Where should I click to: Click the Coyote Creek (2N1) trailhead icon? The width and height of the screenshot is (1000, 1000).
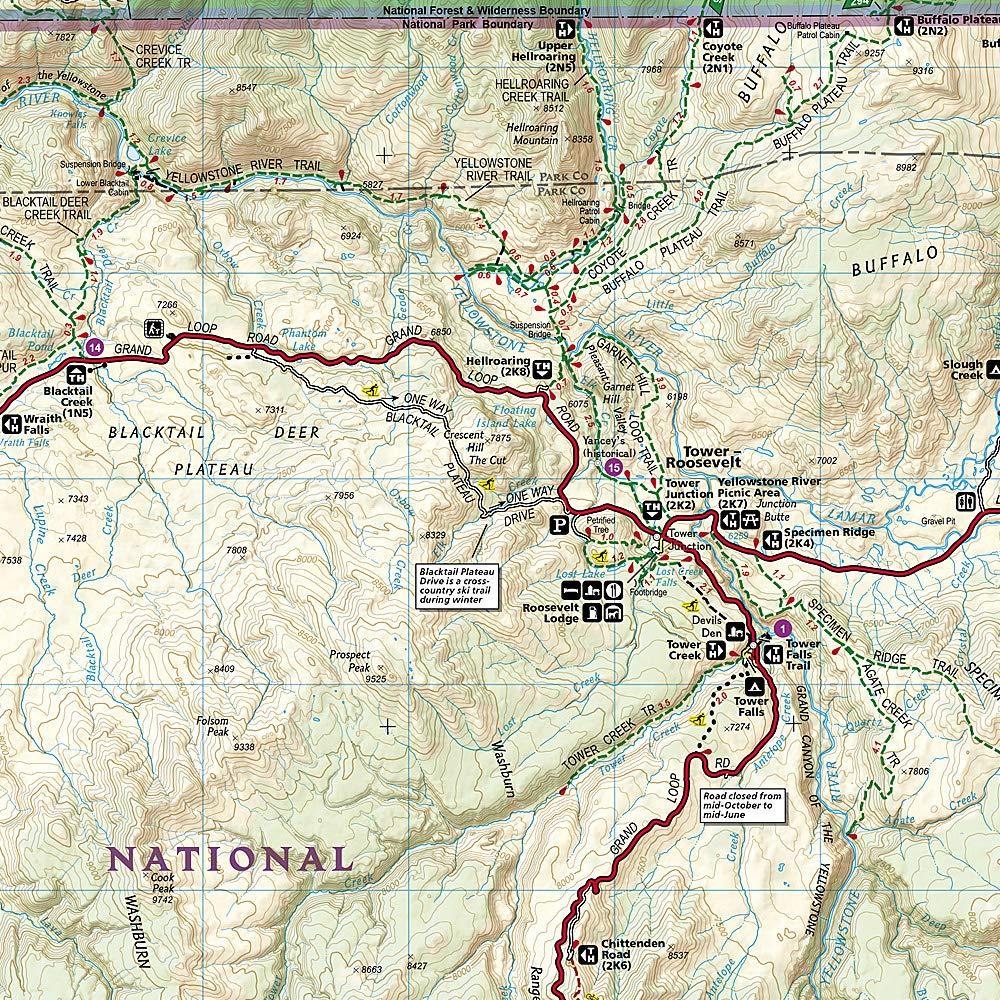pyautogui.click(x=712, y=29)
